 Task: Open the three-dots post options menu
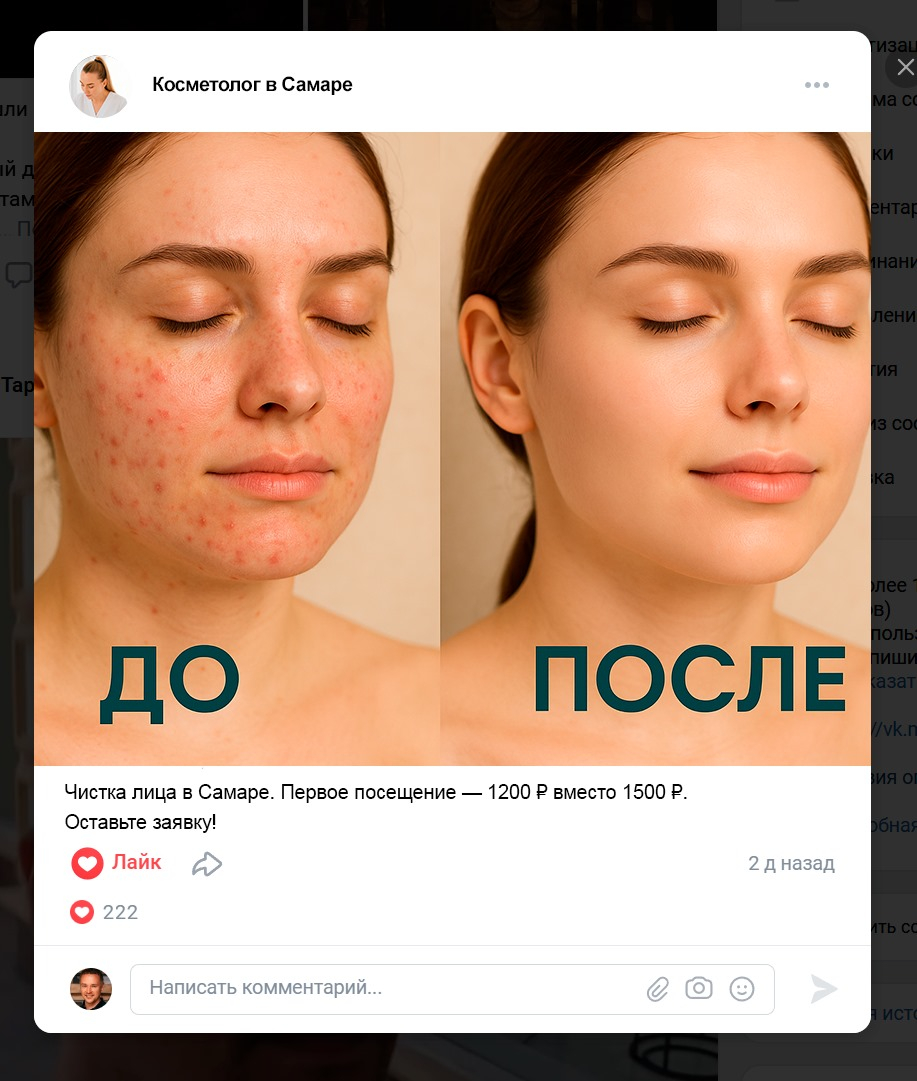[816, 85]
